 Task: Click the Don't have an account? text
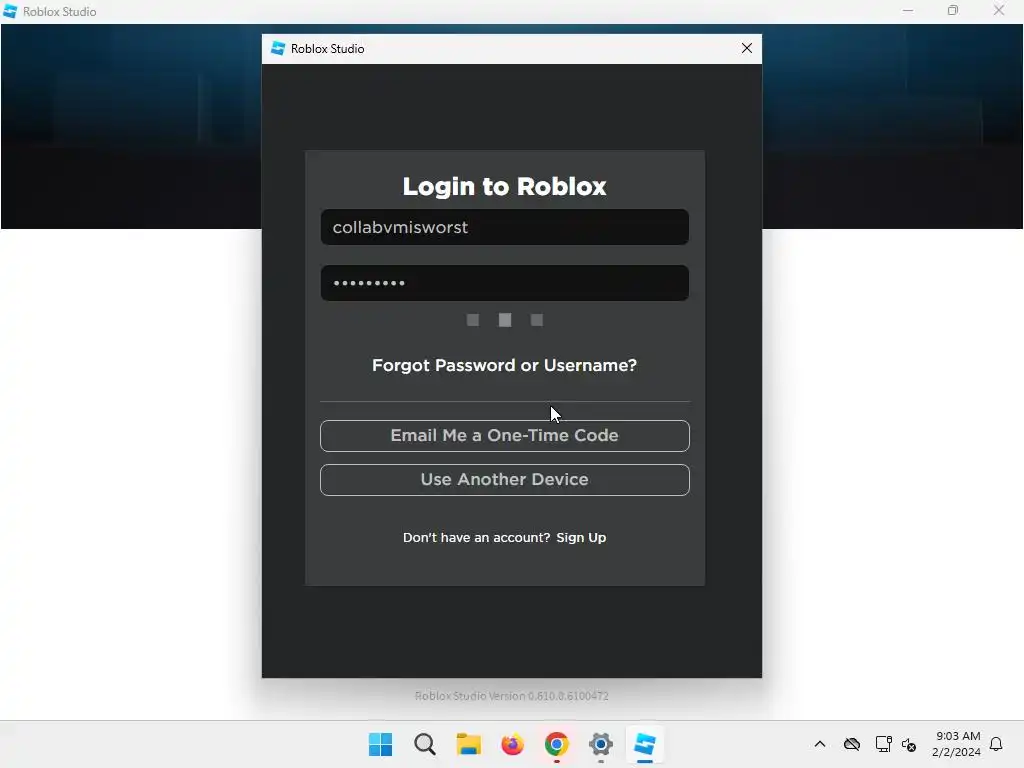pyautogui.click(x=477, y=537)
